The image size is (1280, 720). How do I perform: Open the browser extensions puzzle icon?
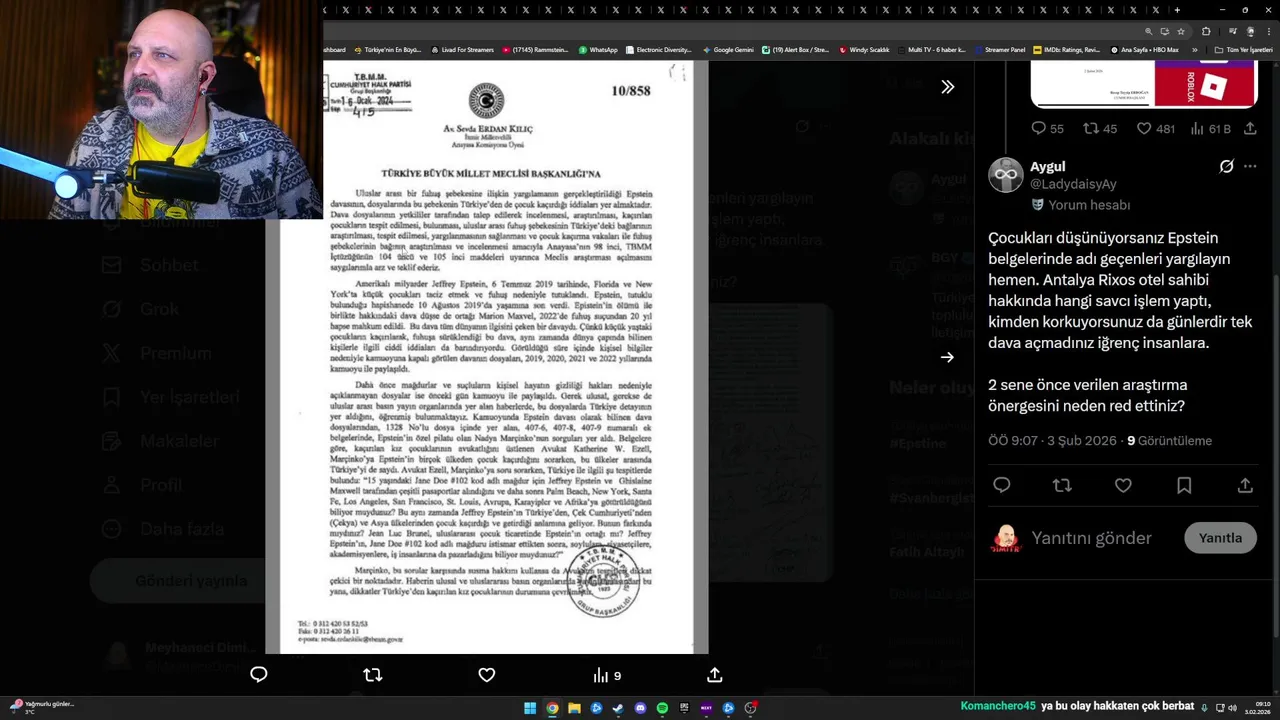point(1206,31)
